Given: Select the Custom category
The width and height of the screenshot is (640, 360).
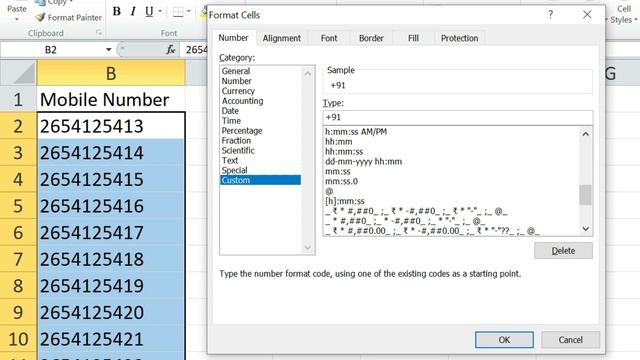Looking at the screenshot, I should (260, 180).
